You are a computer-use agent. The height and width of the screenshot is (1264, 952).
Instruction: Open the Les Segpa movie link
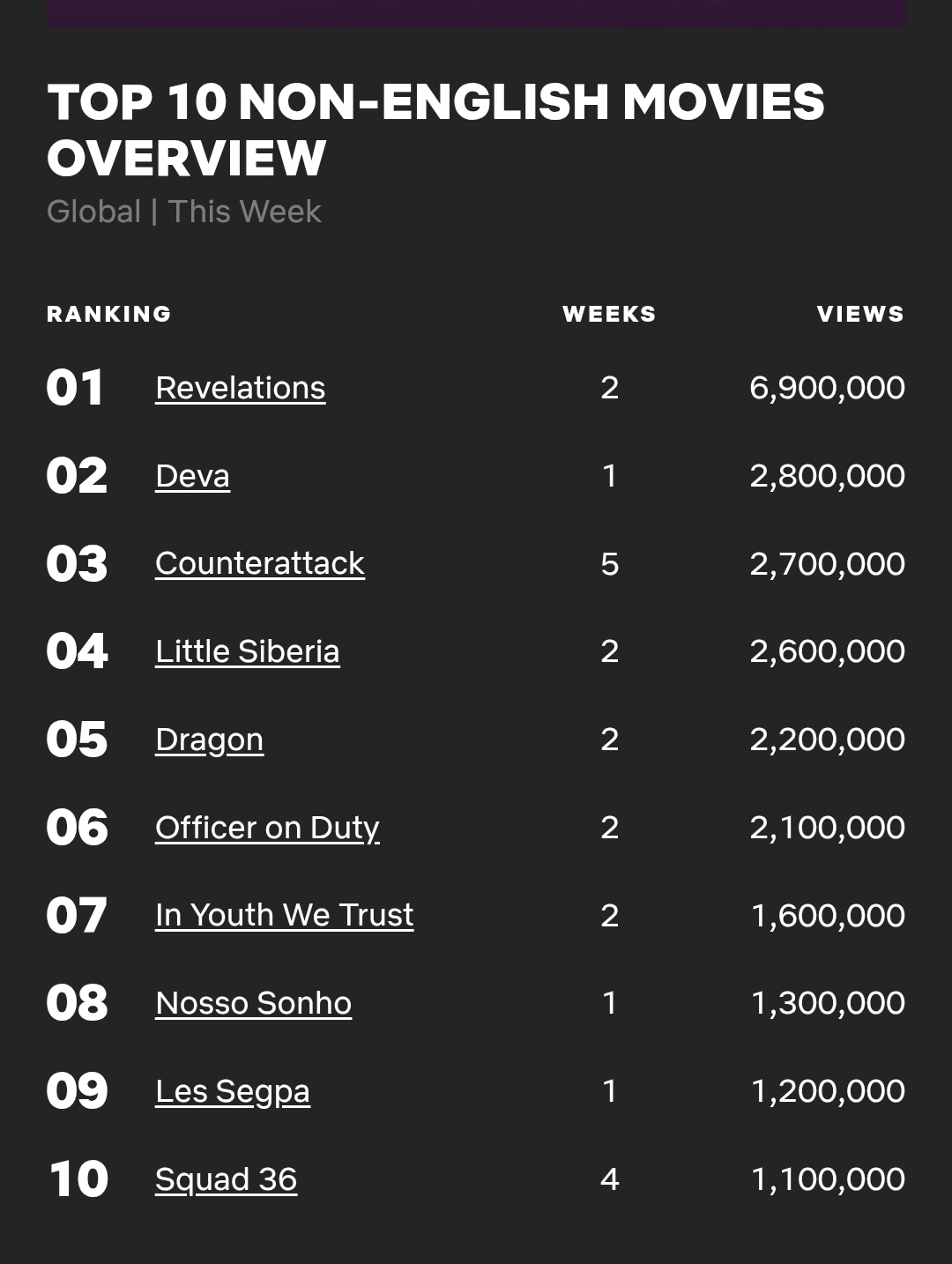point(232,1091)
